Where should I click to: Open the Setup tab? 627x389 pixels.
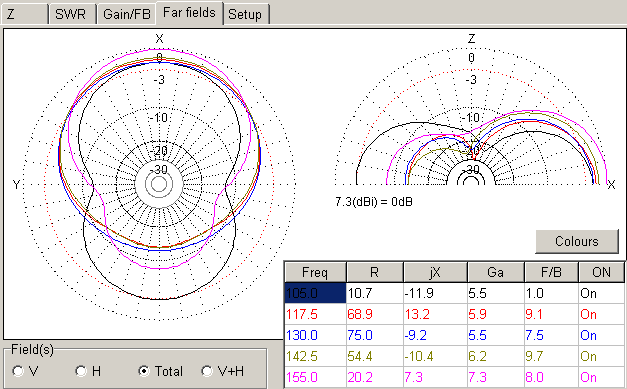(x=246, y=14)
